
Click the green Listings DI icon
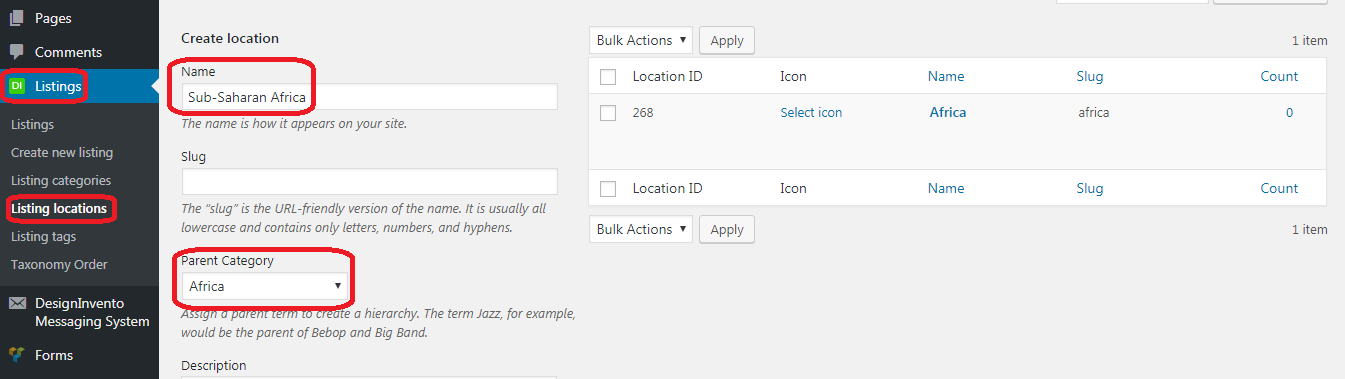[x=17, y=86]
